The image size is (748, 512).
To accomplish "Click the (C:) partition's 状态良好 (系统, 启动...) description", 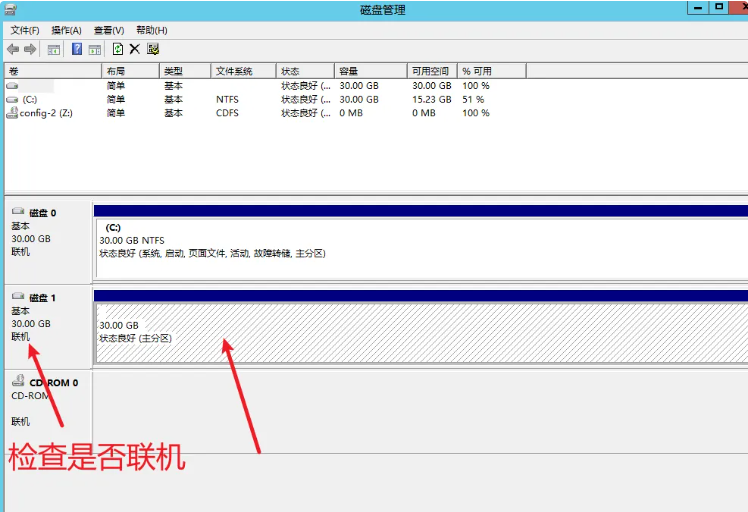I will (212, 253).
